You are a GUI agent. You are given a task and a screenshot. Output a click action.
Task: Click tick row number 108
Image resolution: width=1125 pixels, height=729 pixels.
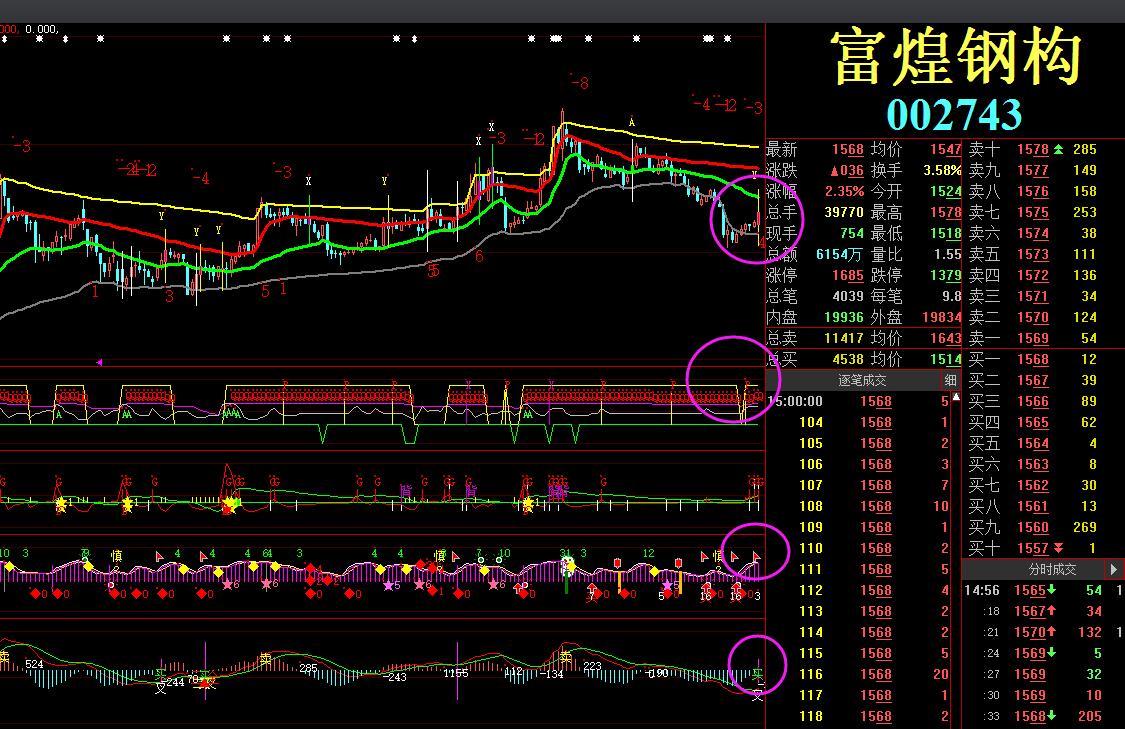(x=811, y=506)
